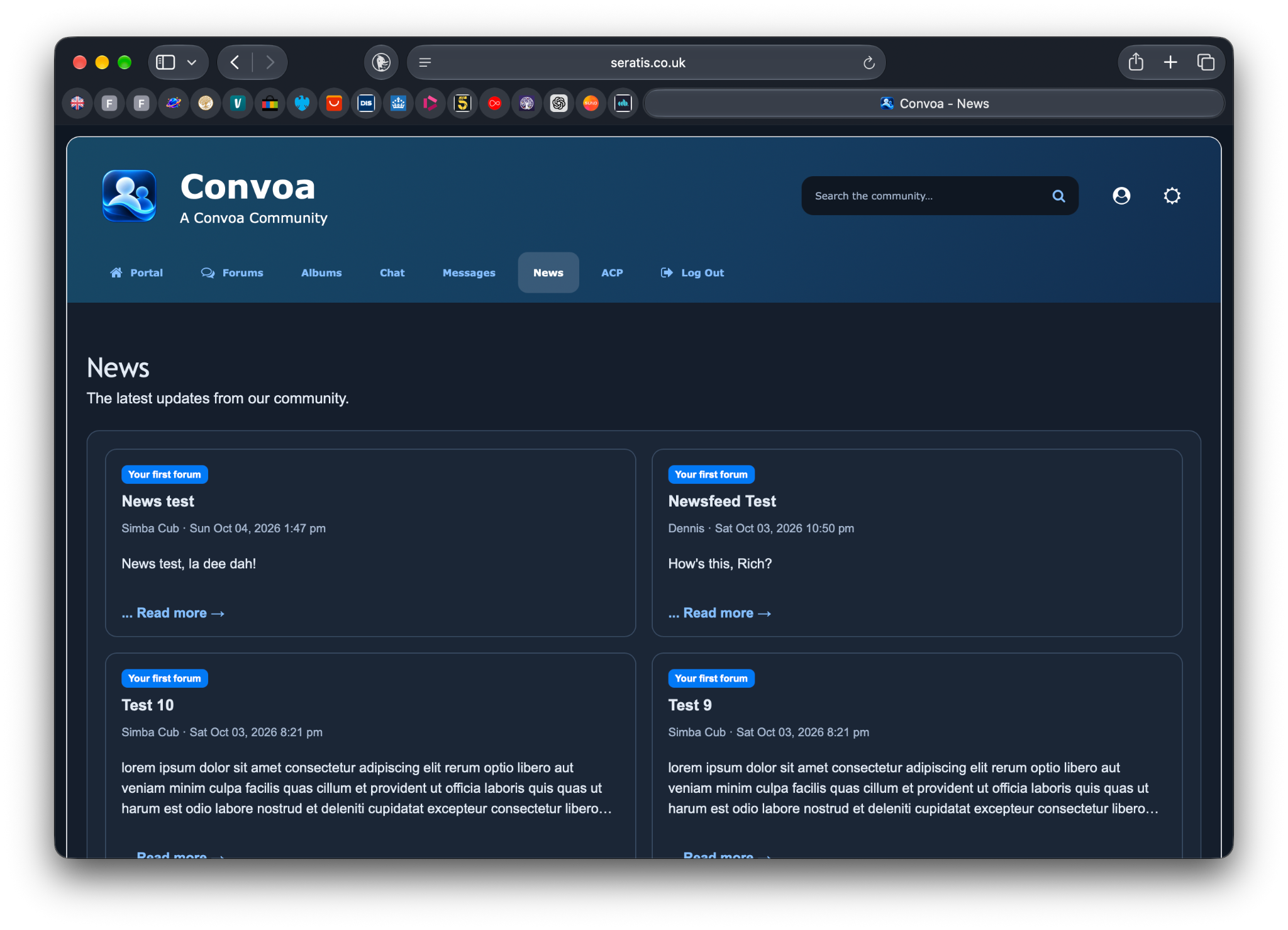Click Read more on Newsfeed Test card
The width and height of the screenshot is (1288, 930).
point(719,613)
